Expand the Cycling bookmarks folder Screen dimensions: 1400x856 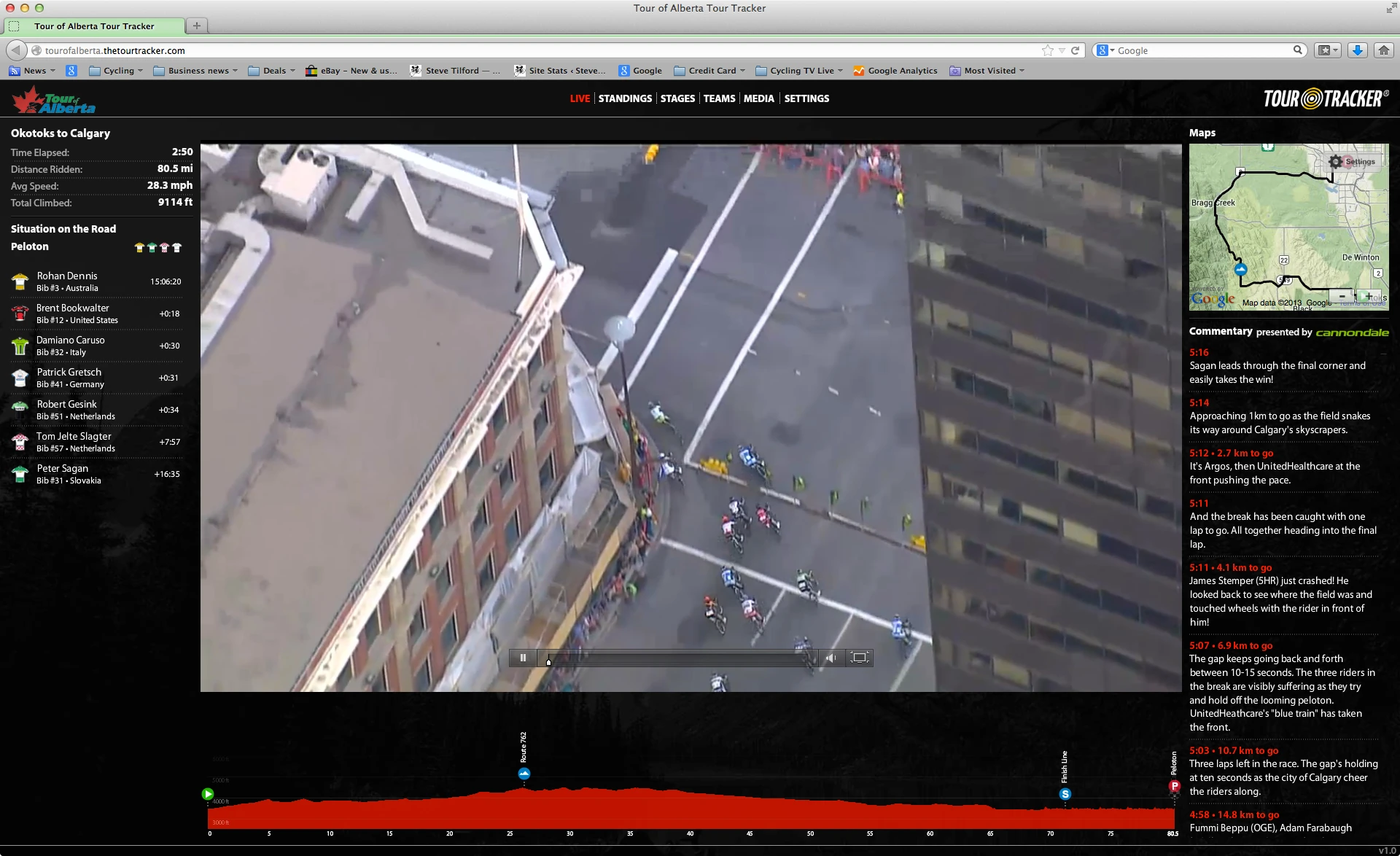pyautogui.click(x=115, y=70)
